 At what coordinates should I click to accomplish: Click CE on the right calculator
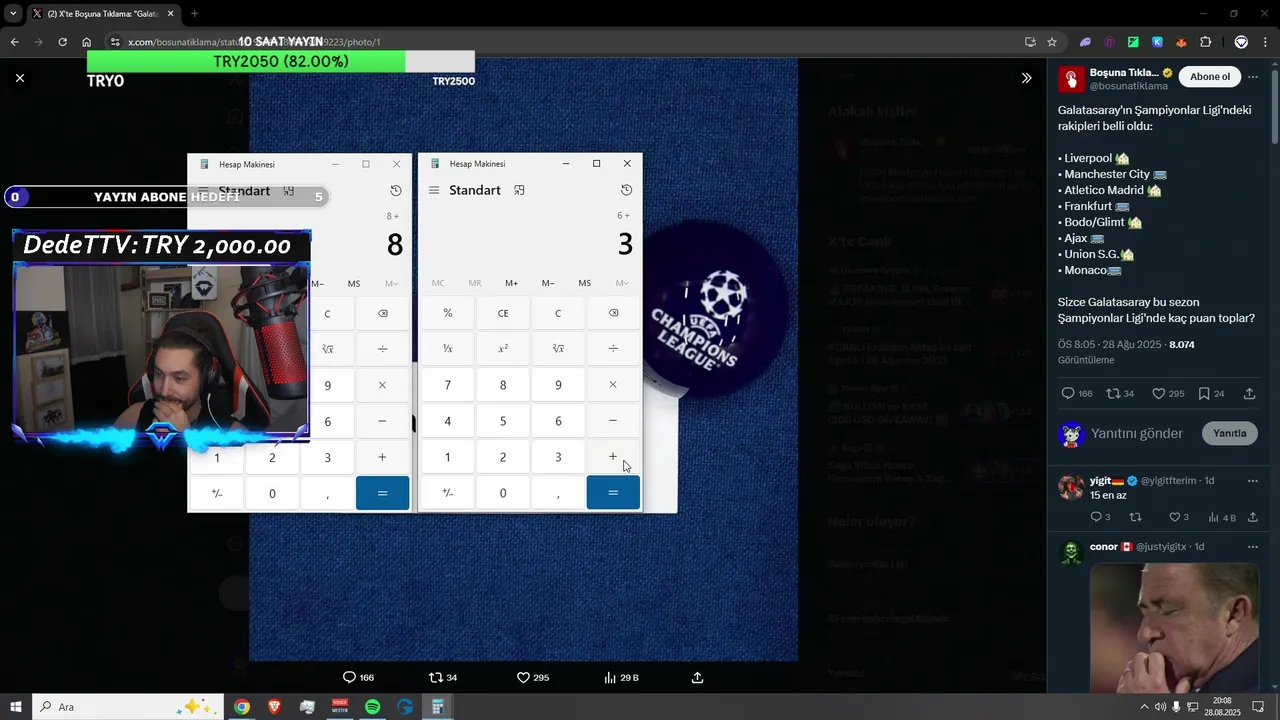(503, 313)
